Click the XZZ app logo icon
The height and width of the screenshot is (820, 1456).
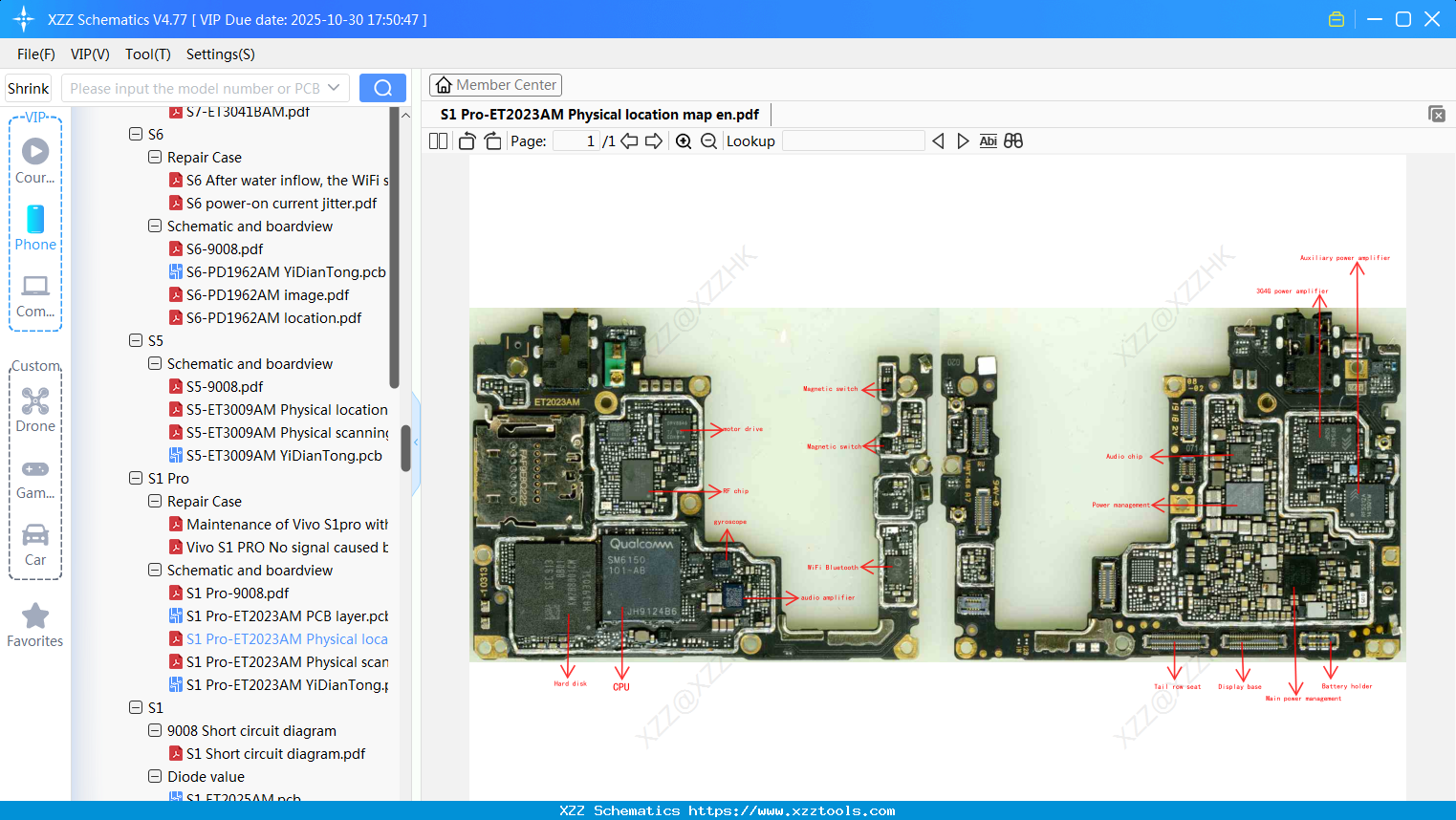pyautogui.click(x=23, y=19)
